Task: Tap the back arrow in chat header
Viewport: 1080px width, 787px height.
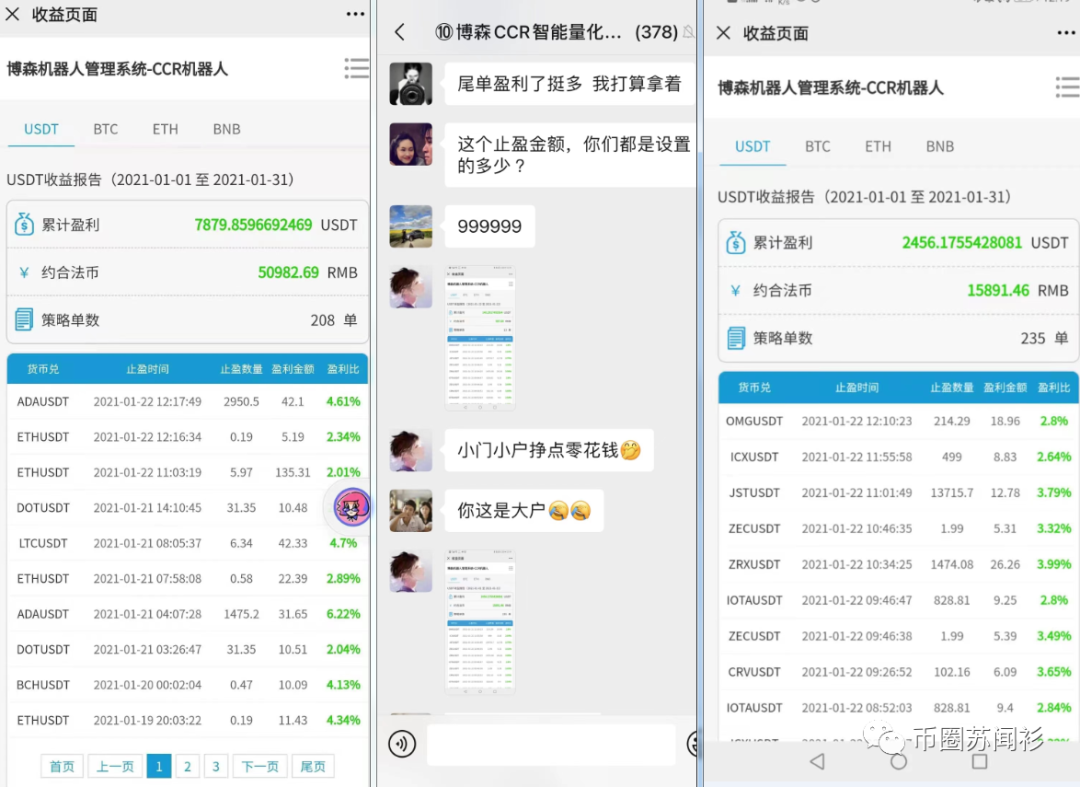Action: click(400, 32)
